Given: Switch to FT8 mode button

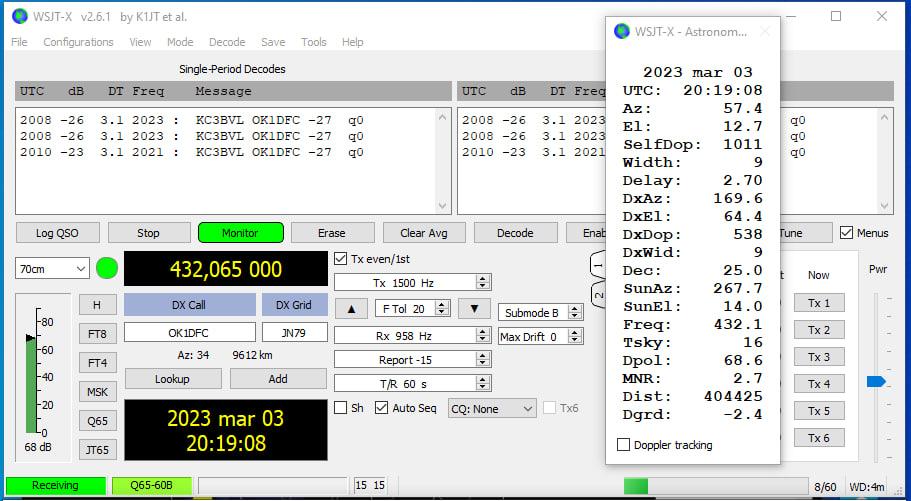Looking at the screenshot, I should coord(98,334).
